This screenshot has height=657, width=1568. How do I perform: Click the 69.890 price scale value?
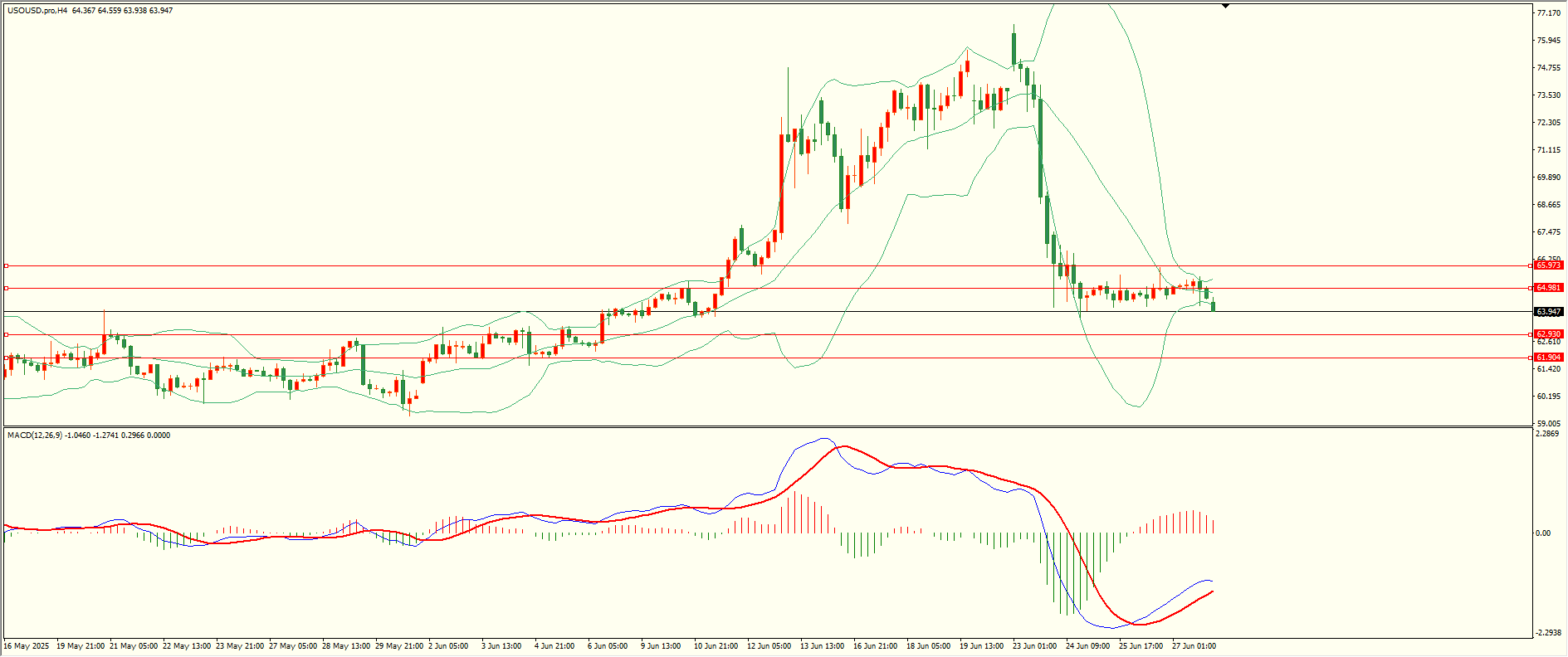(1550, 178)
